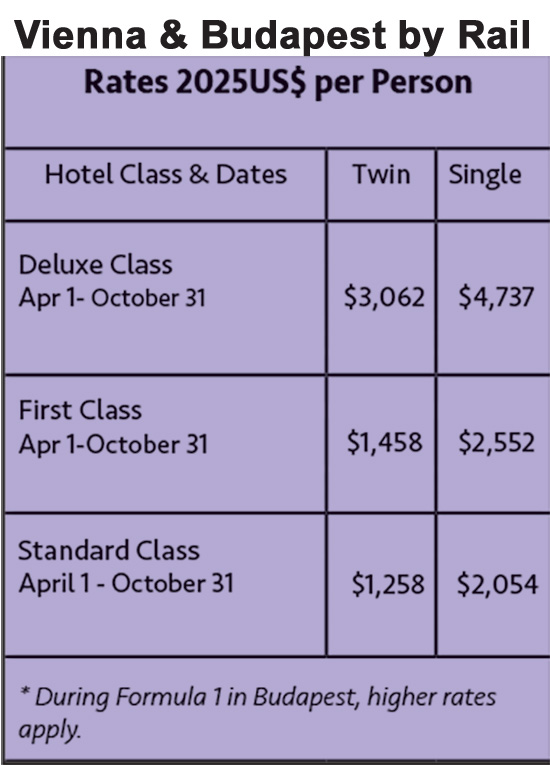Click the Vienna & Budapest by Rail title
This screenshot has height=765, width=550.
click(272, 35)
